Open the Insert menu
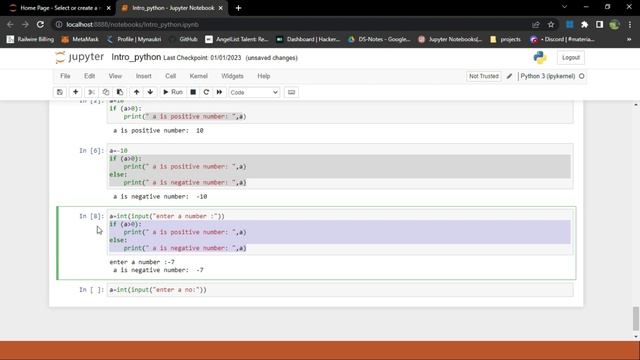Image resolution: width=640 pixels, height=360 pixels. click(143, 76)
